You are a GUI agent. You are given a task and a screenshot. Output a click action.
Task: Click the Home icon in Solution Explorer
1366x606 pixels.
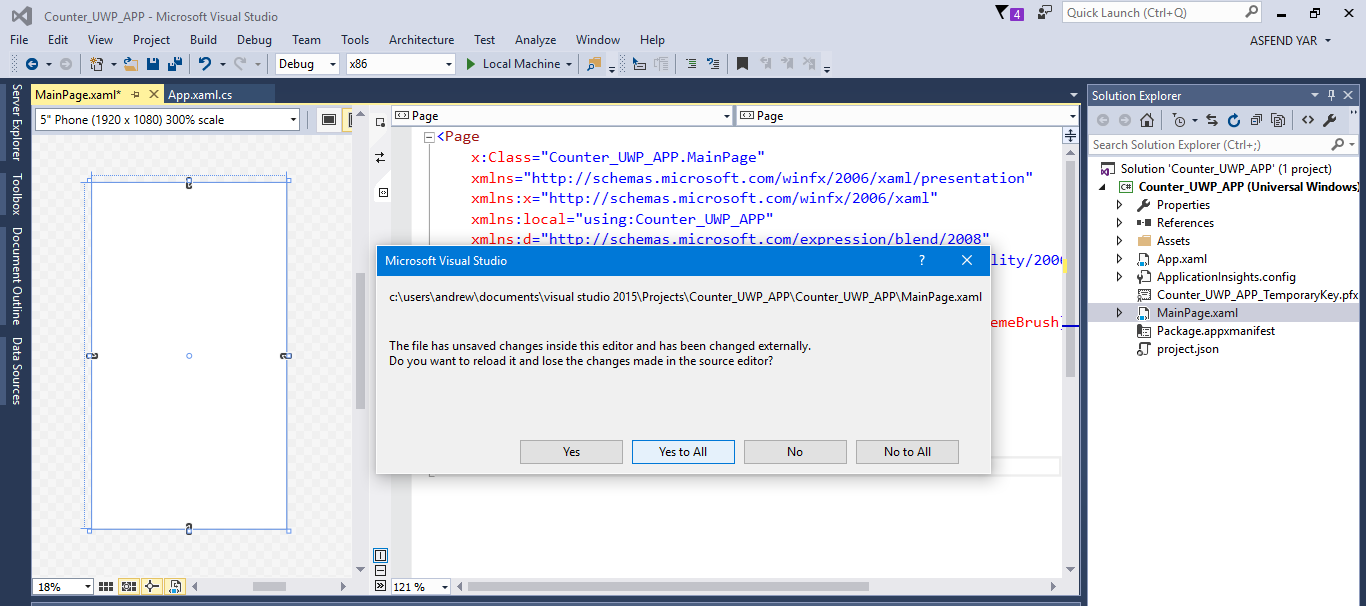[x=1147, y=120]
